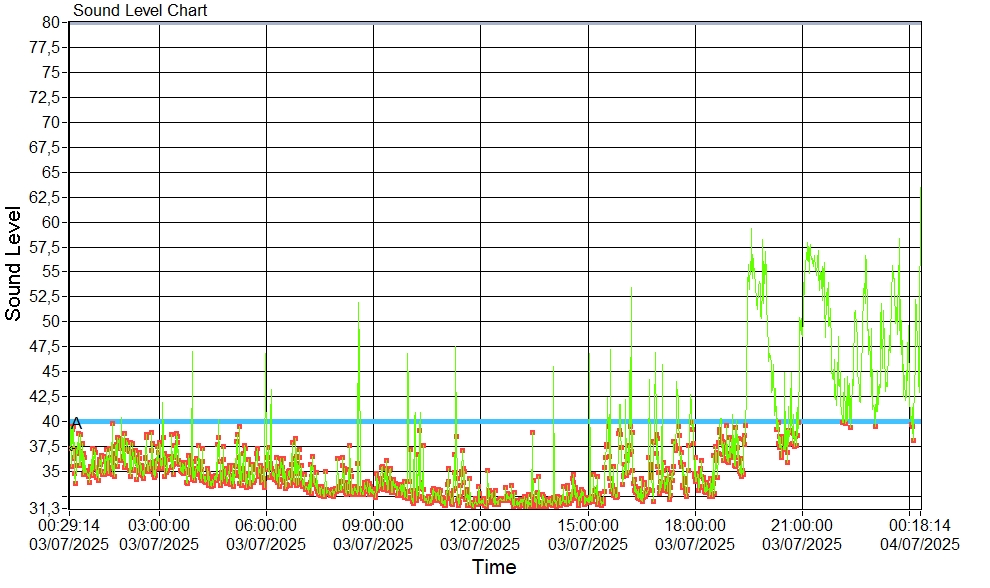Click the 18:00:00 time tick label
Image resolution: width=990 pixels, height=588 pixels.
coord(695,525)
